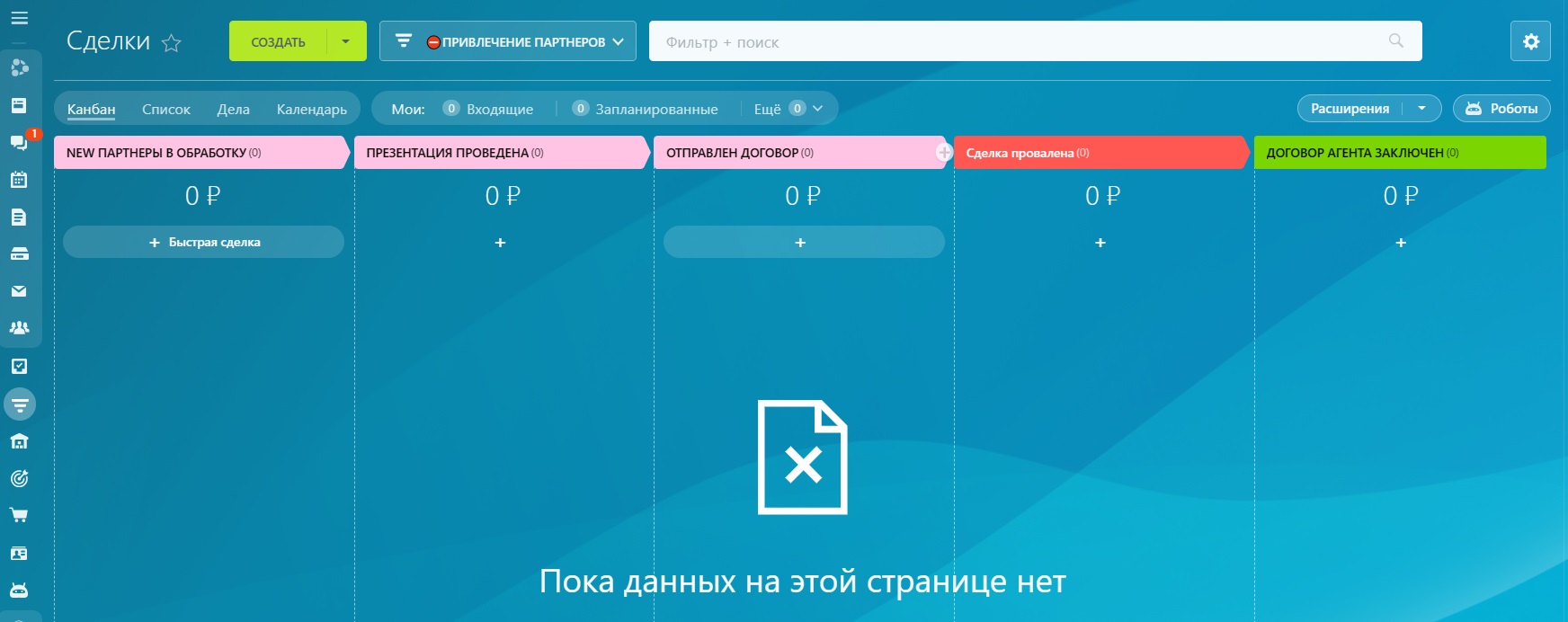Open the sites and stores sidebar icon
Screen dimensions: 1568x622
(19, 441)
